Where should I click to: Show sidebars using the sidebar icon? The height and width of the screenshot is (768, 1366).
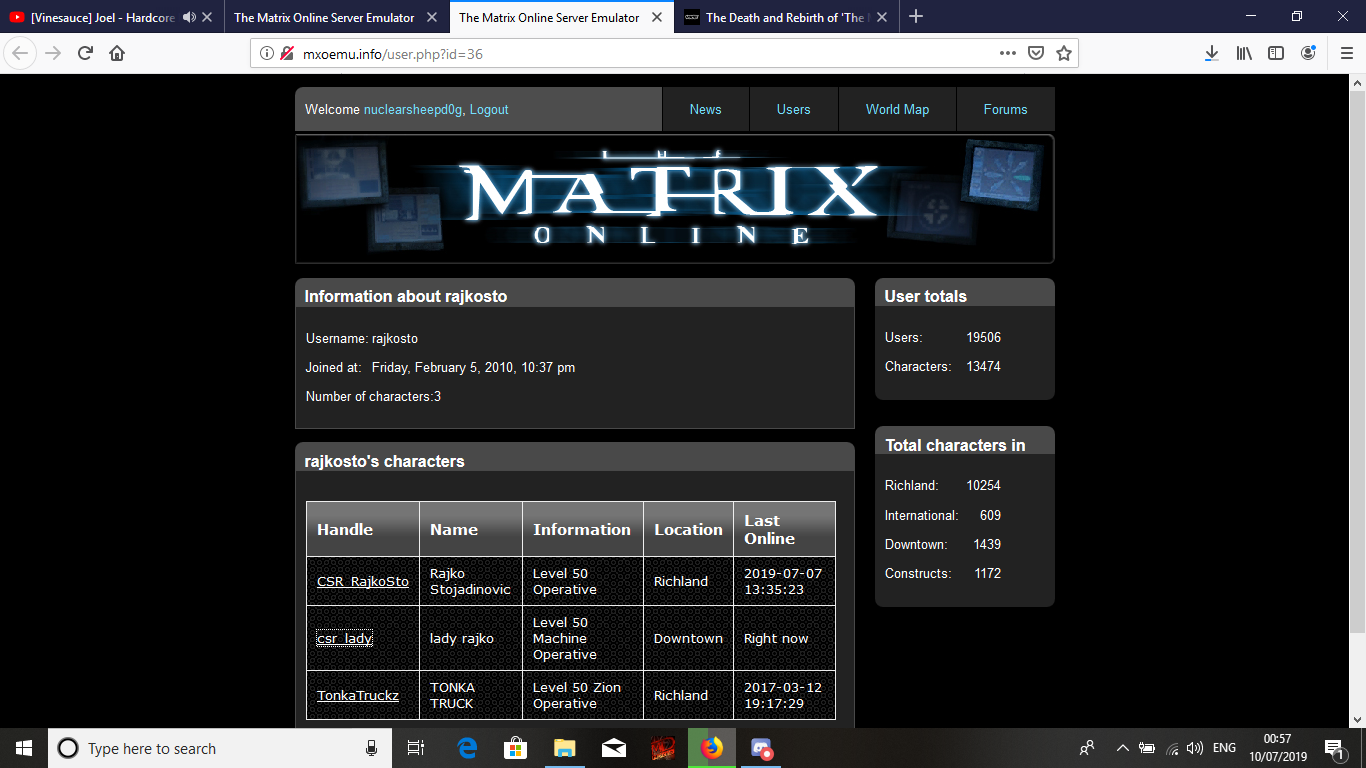click(1276, 53)
